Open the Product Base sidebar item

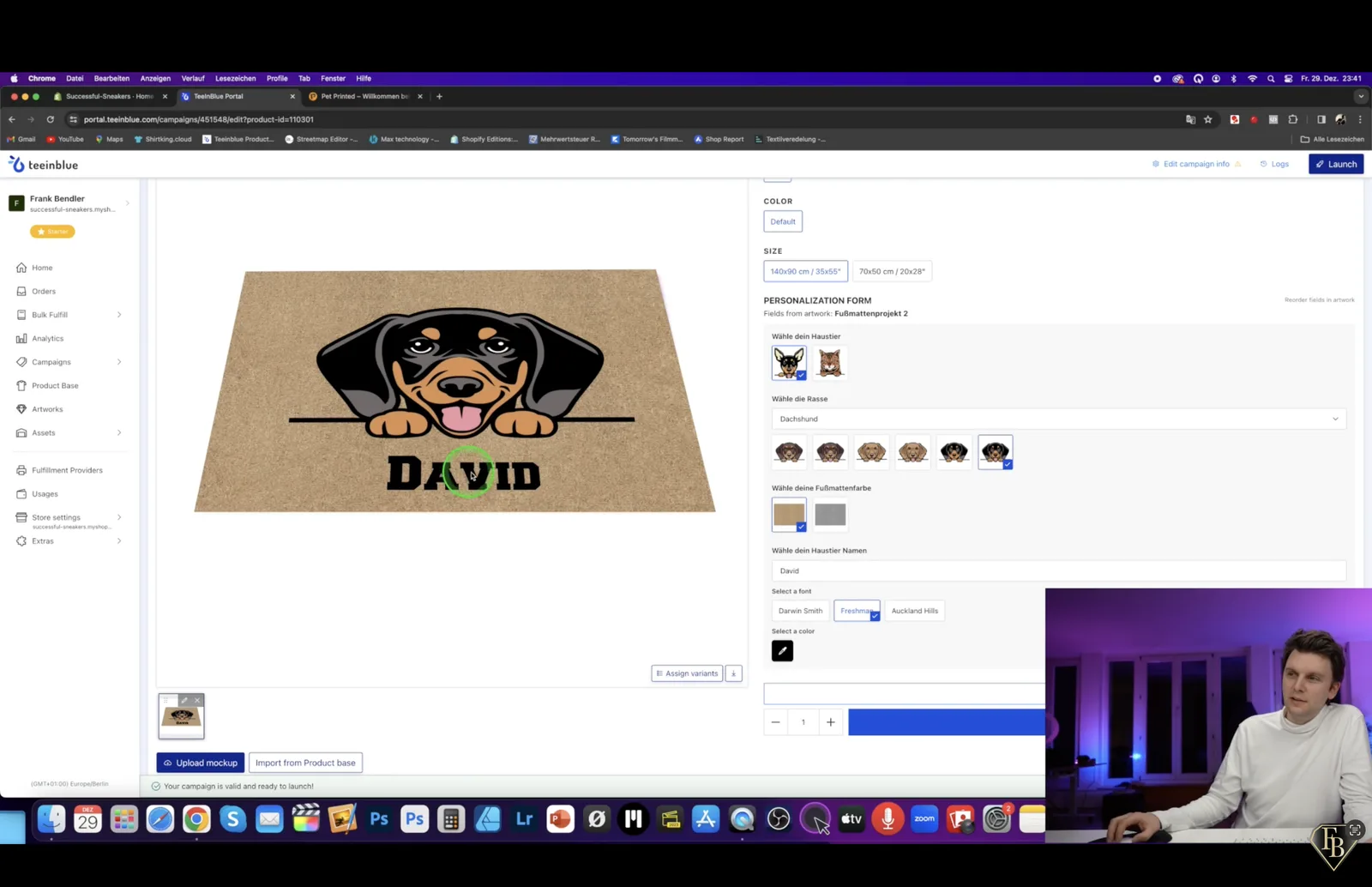[55, 386]
